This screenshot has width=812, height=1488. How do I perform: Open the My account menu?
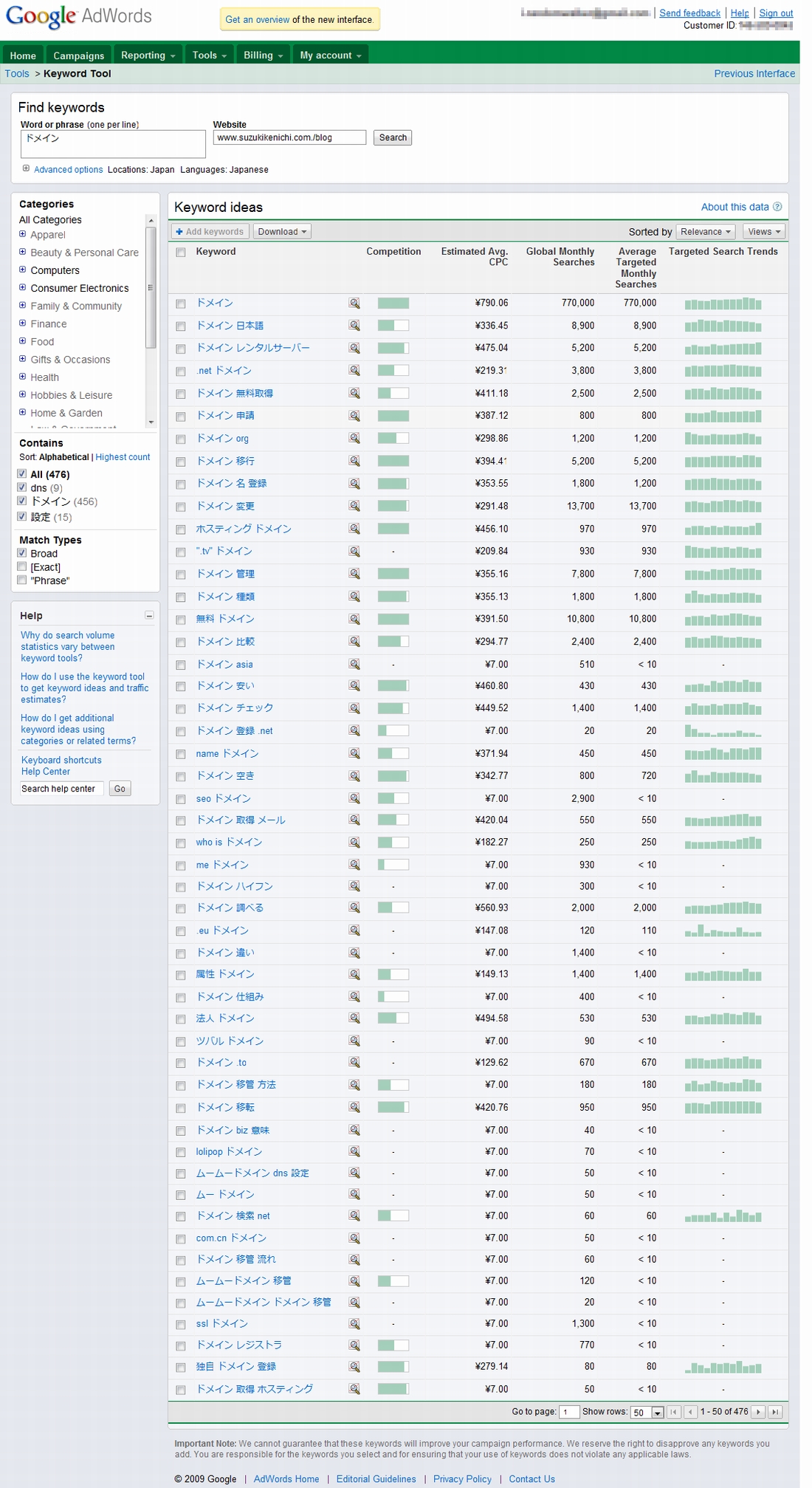331,55
